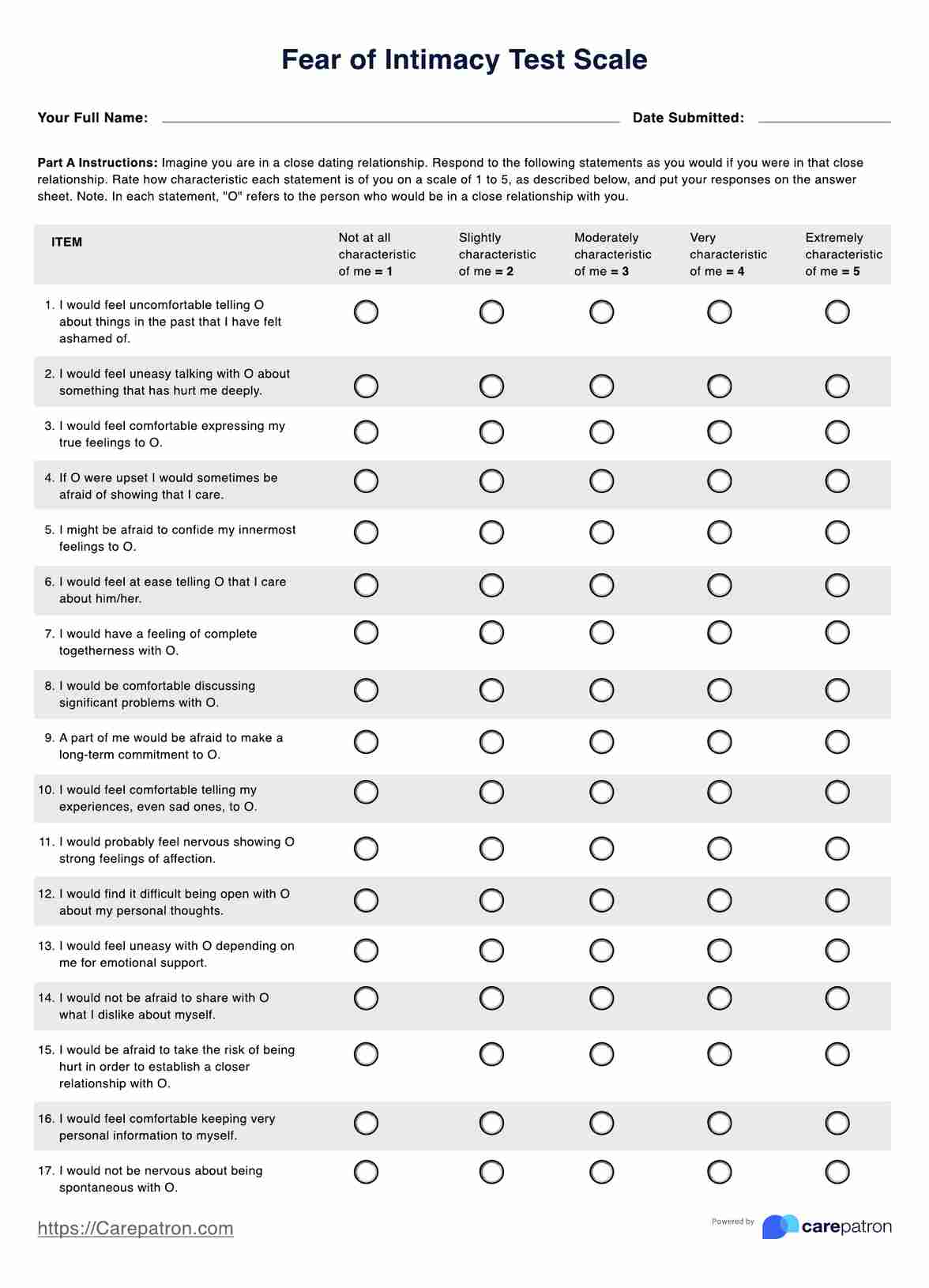Select 'Not at all characteristic' for item 1
Image resolution: width=929 pixels, height=1288 pixels.
pyautogui.click(x=366, y=312)
